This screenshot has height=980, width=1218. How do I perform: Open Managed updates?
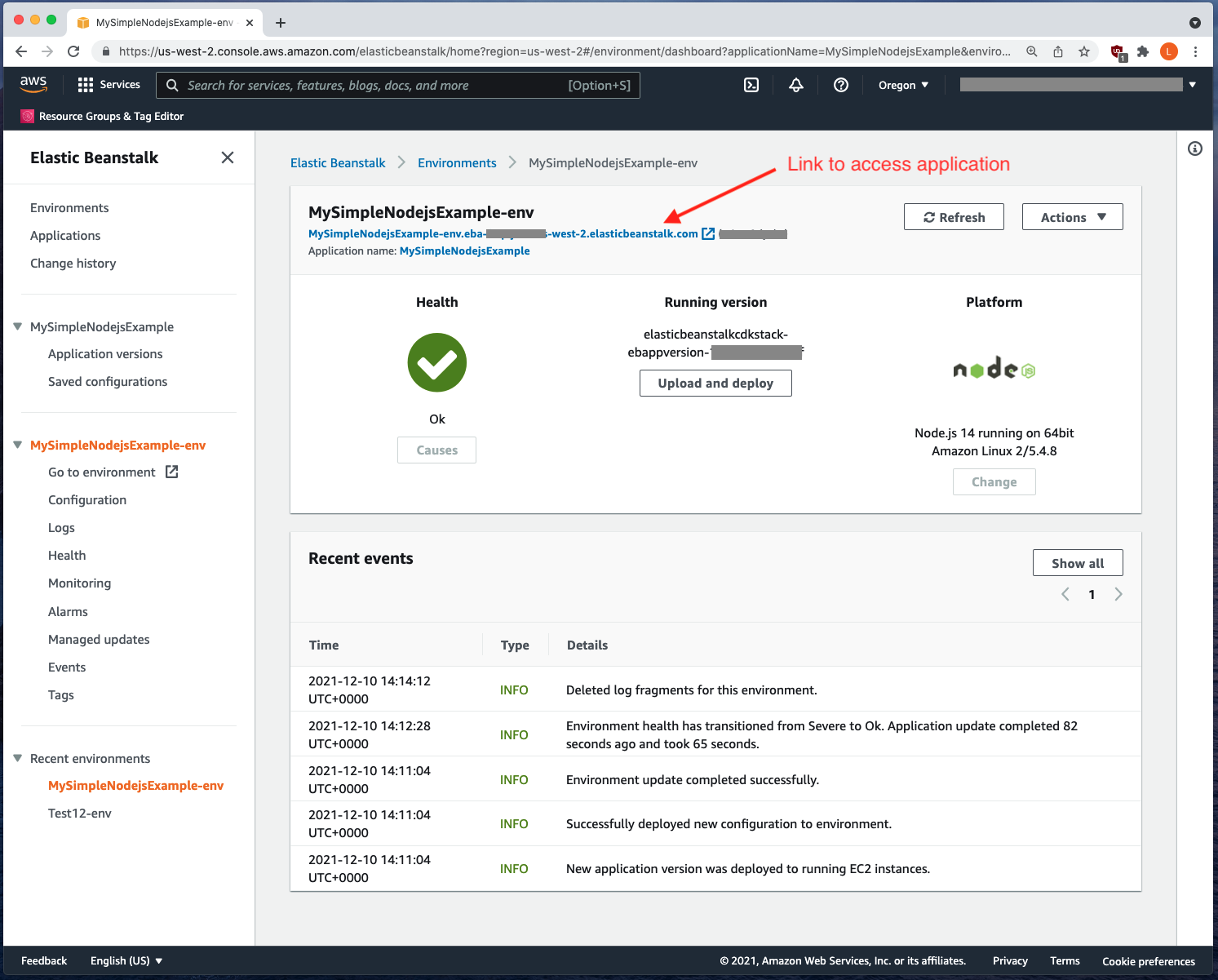click(x=99, y=640)
